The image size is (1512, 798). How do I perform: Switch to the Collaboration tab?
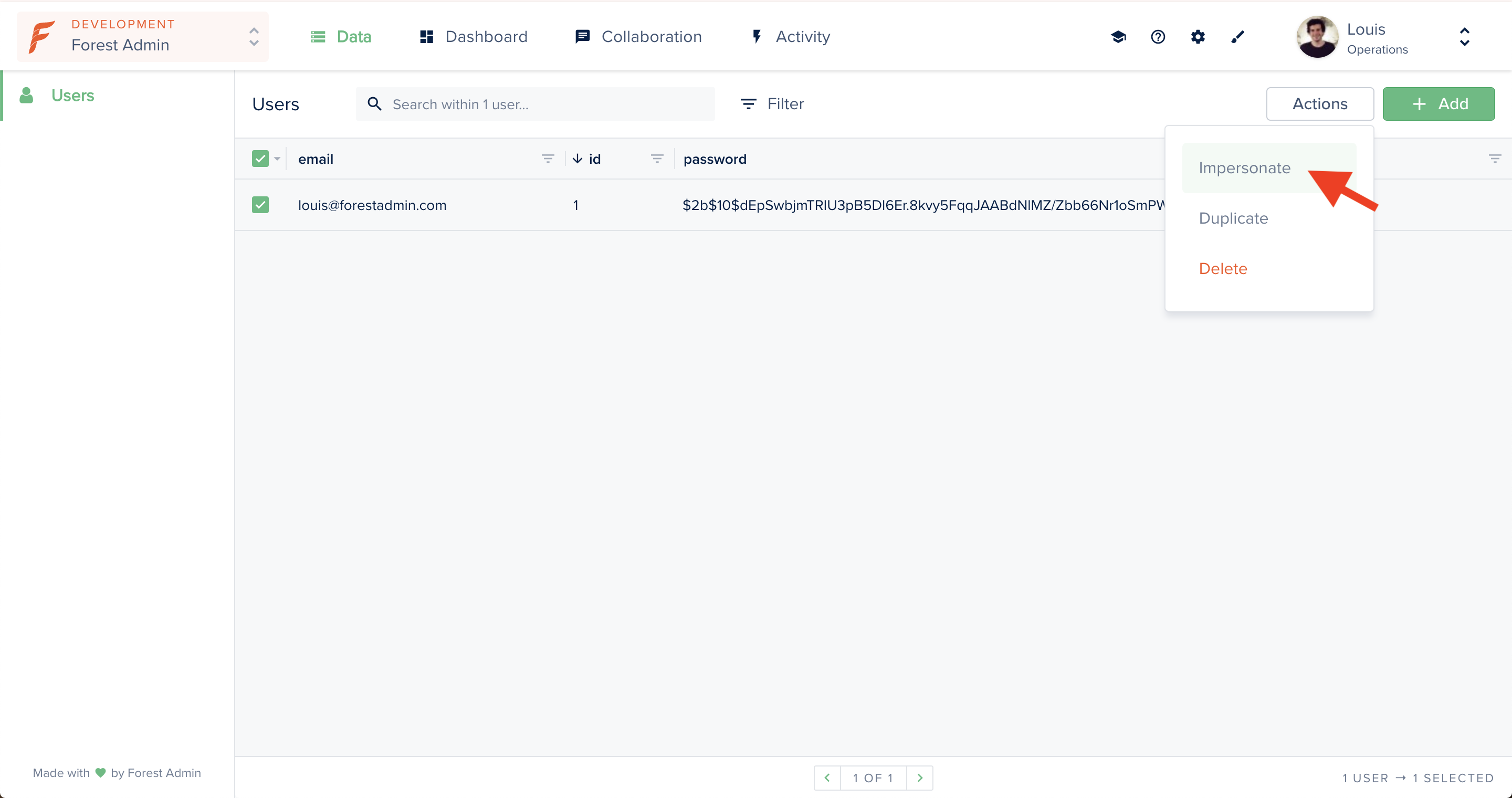(638, 36)
